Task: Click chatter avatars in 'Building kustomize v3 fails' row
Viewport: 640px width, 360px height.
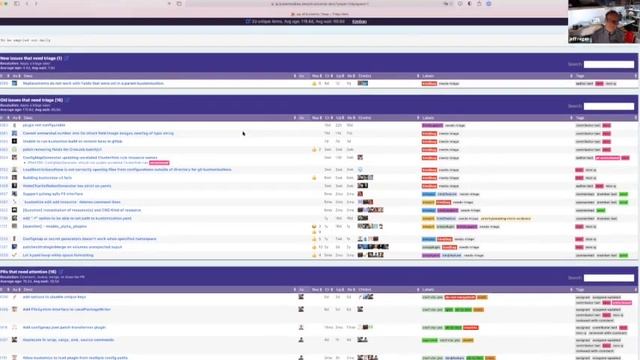Action: (x=365, y=178)
